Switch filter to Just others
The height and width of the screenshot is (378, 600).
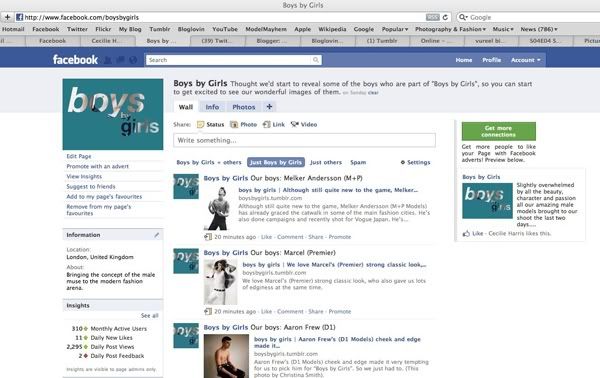coord(326,162)
